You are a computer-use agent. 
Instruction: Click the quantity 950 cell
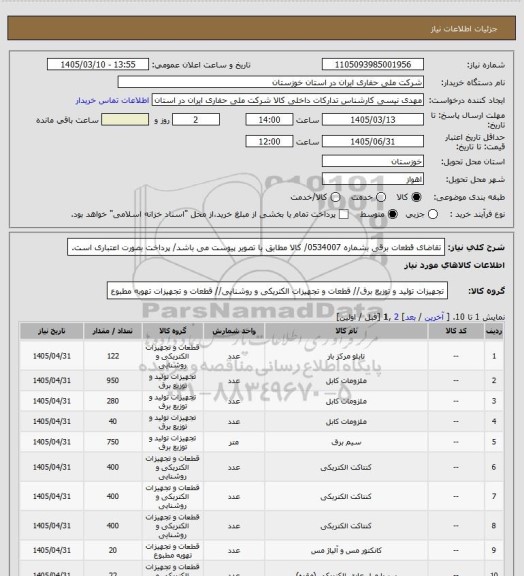tap(112, 381)
